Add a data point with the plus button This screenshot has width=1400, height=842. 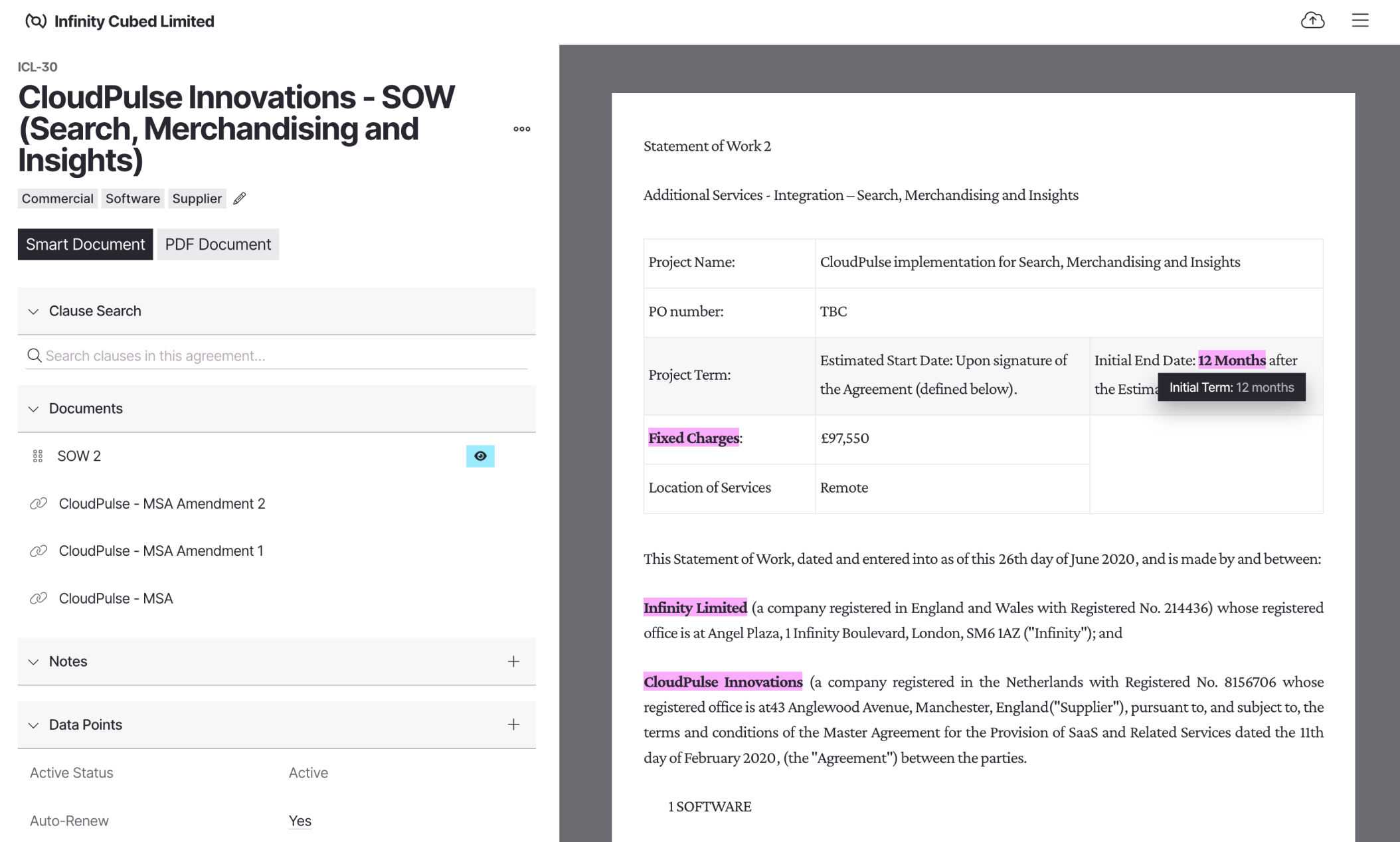[513, 724]
